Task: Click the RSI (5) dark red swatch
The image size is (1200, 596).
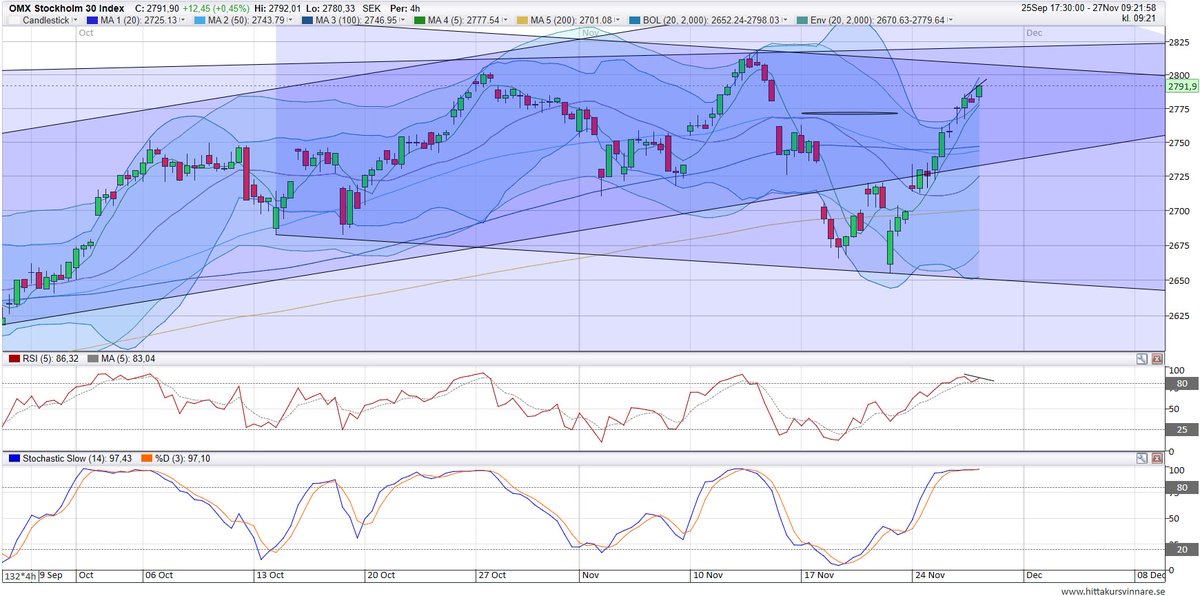Action: point(14,358)
